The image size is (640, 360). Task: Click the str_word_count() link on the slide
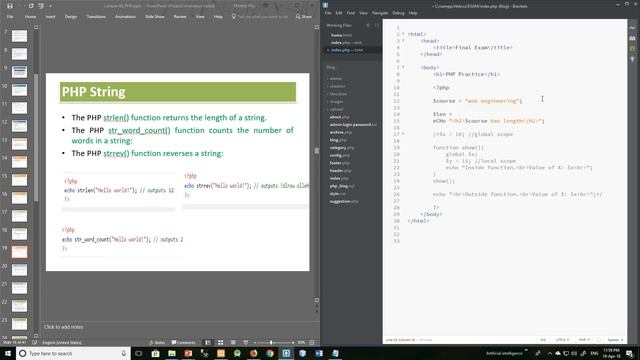(x=139, y=130)
